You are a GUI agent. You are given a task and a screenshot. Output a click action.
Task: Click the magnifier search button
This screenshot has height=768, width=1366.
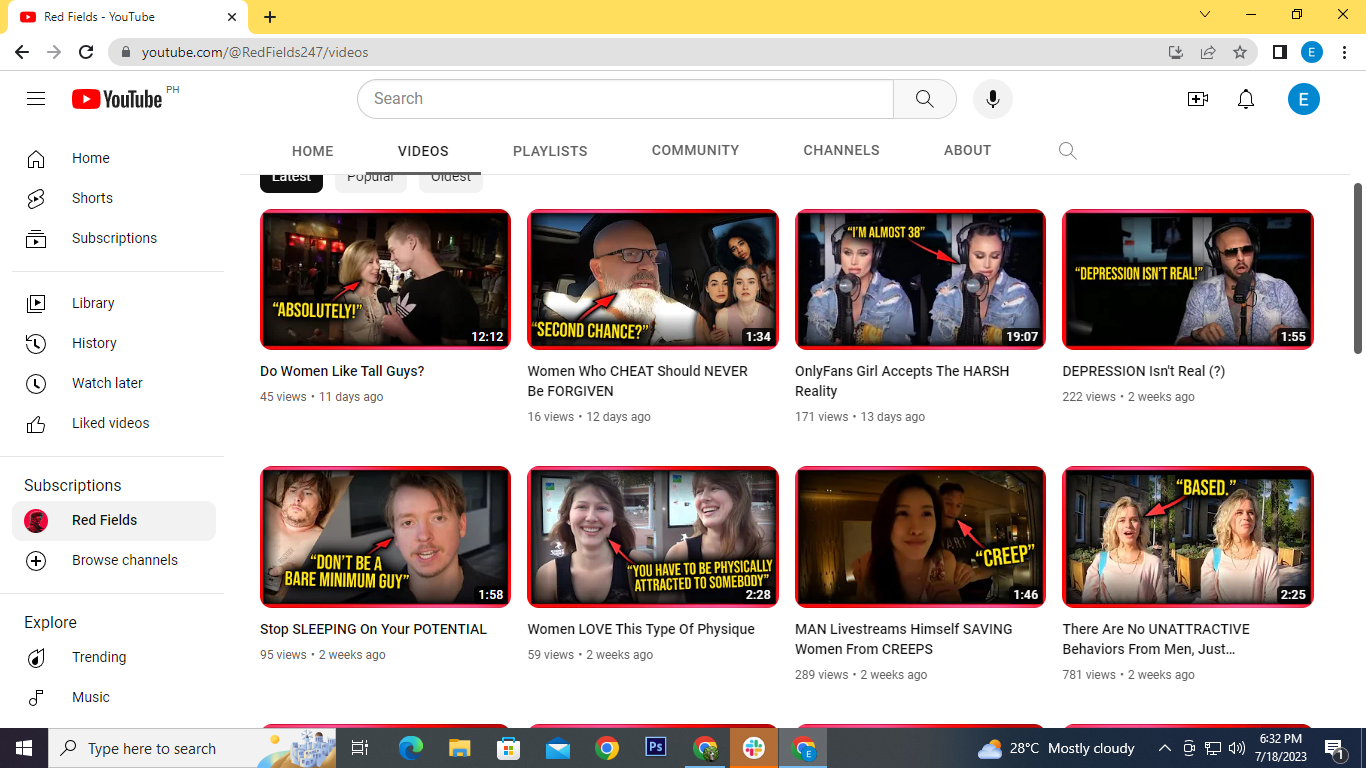[924, 99]
